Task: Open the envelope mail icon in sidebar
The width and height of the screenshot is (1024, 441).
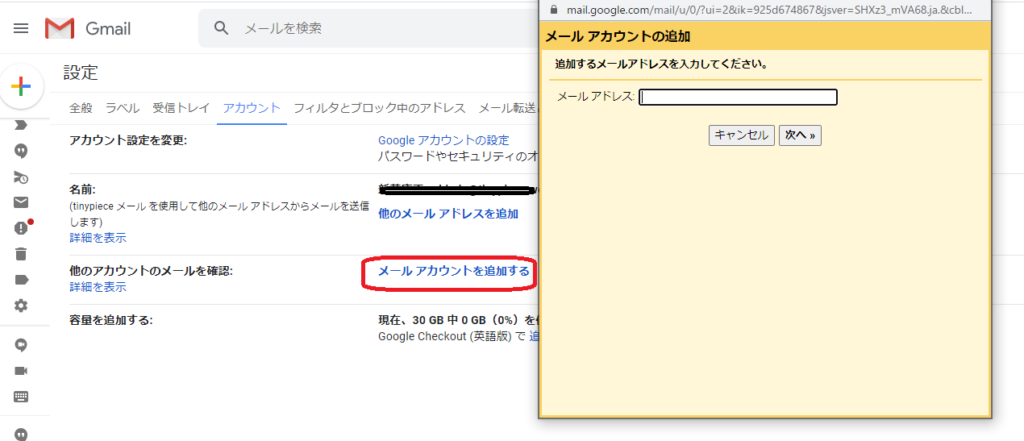Action: (x=21, y=203)
